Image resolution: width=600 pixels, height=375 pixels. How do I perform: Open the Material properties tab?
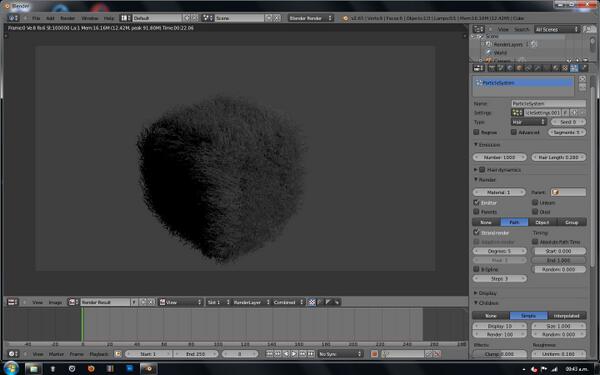556,68
